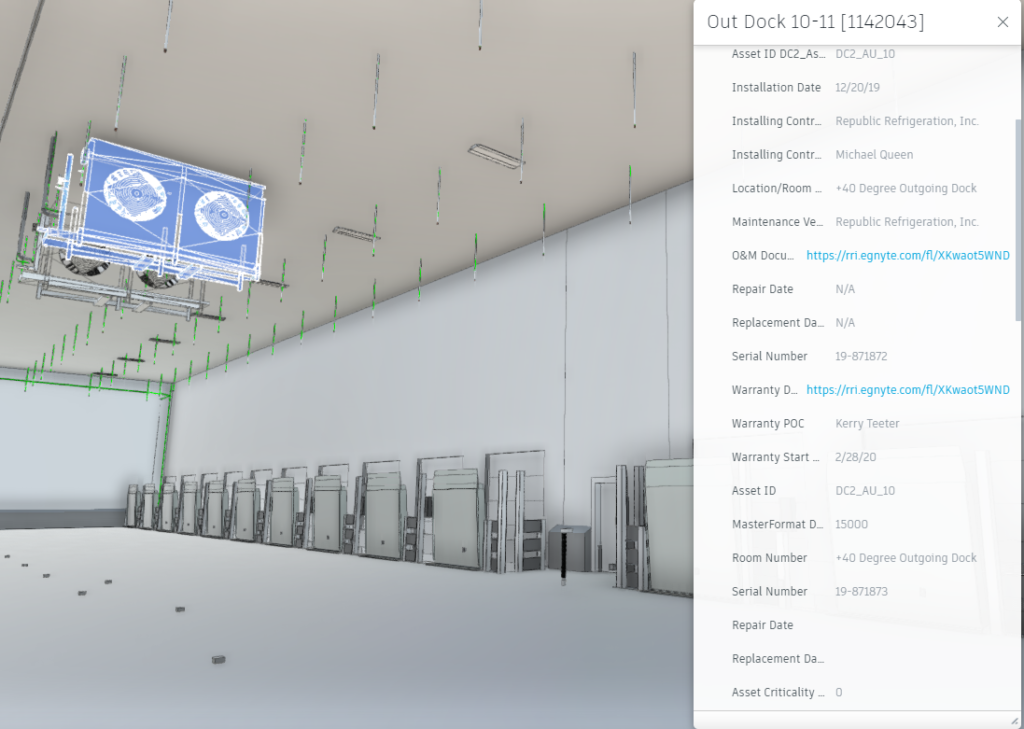The width and height of the screenshot is (1024, 729).
Task: Close the Out Dock 10-11 properties panel
Action: [x=1003, y=21]
